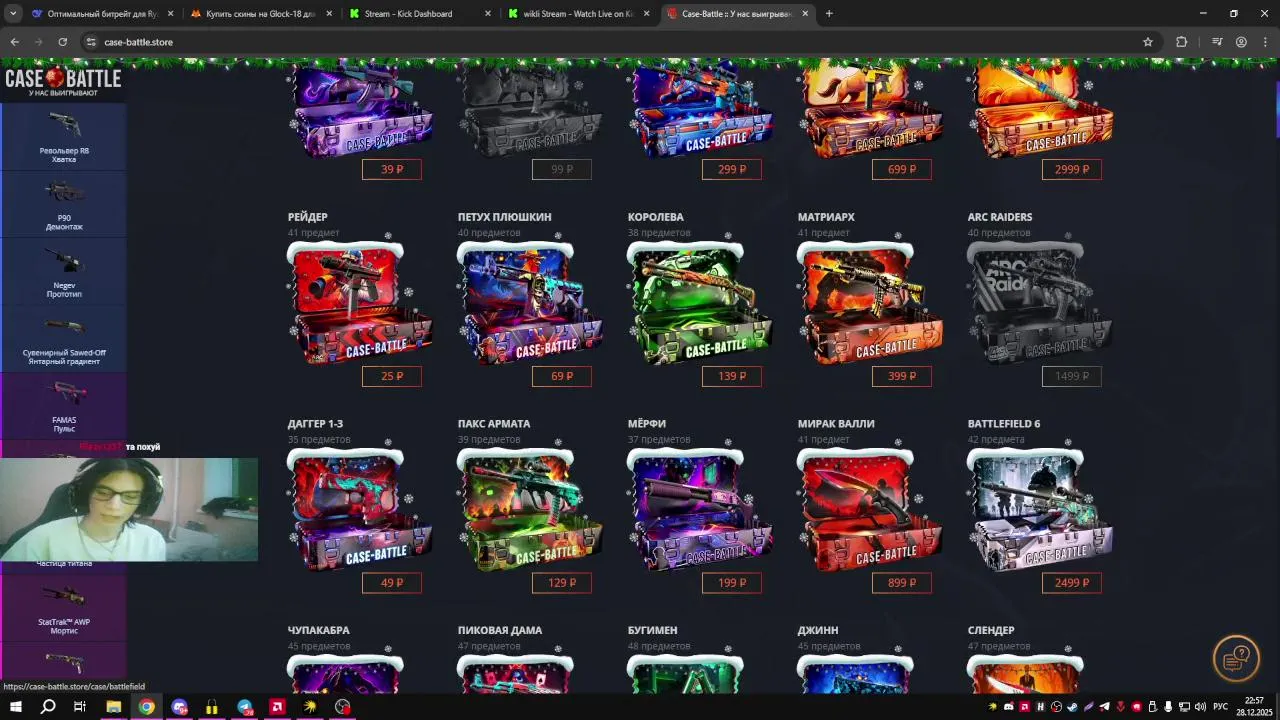The image size is (1280, 720).
Task: Open the browser extensions puzzle icon
Action: (1181, 42)
